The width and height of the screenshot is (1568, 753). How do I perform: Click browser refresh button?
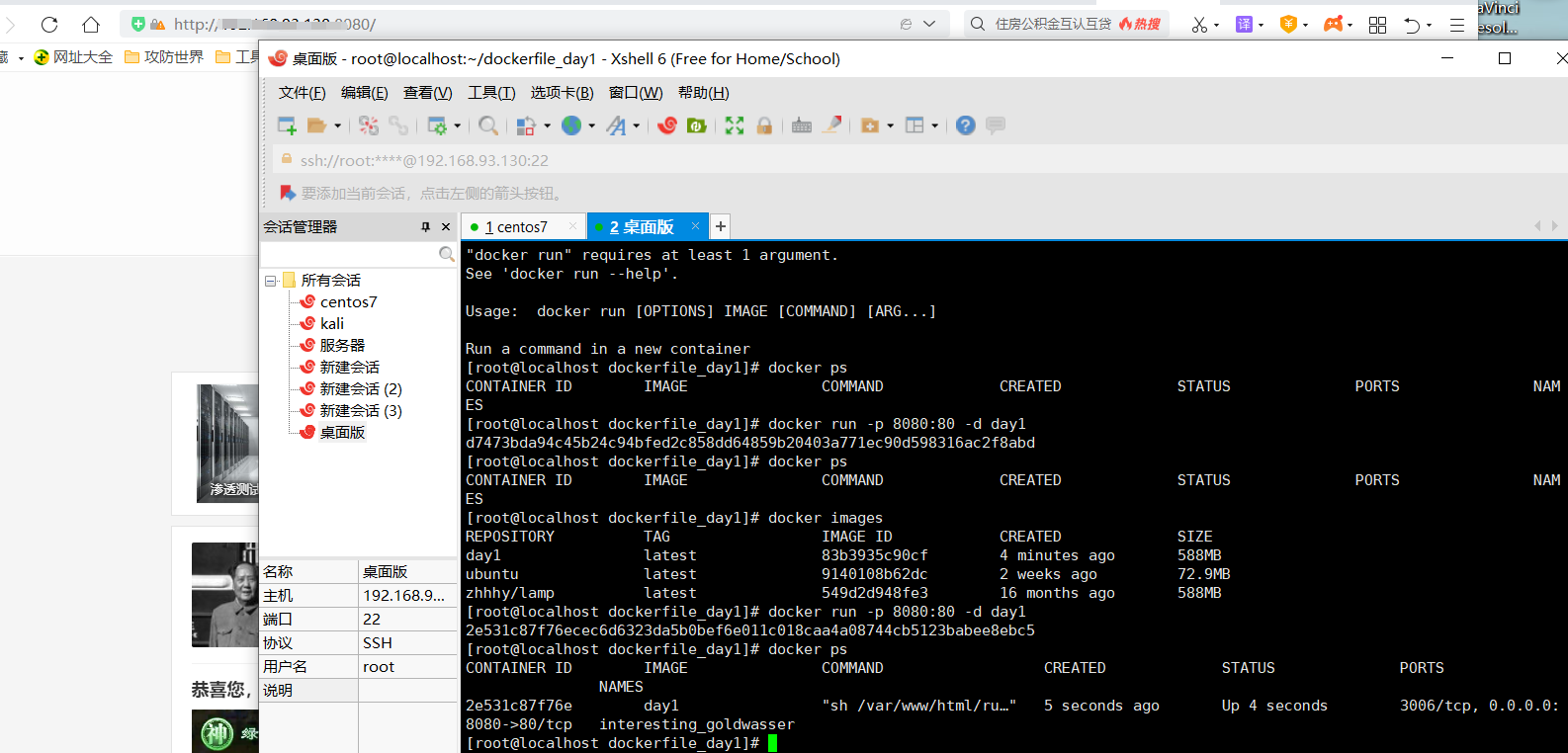[x=50, y=25]
